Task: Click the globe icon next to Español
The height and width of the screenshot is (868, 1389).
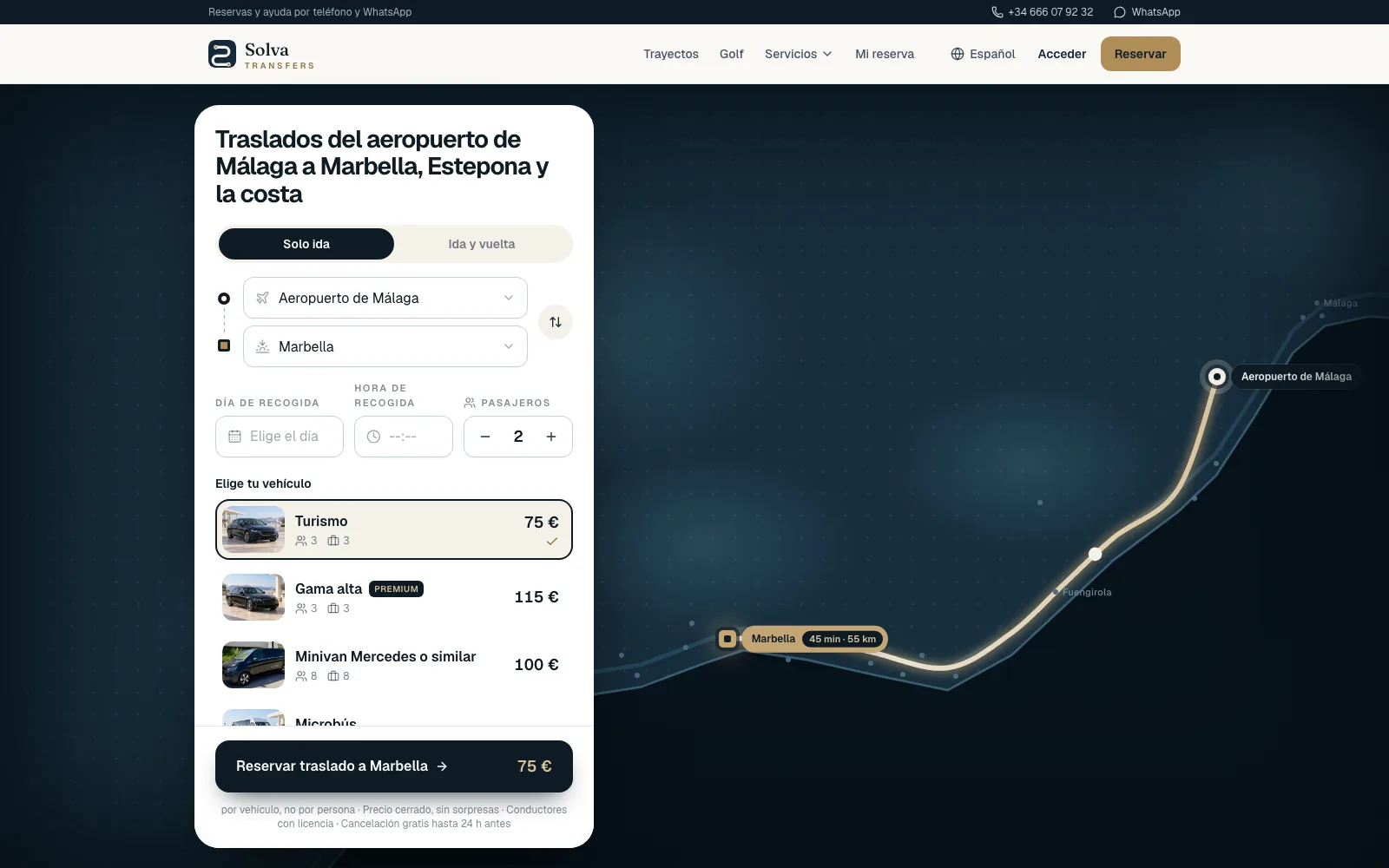Action: pyautogui.click(x=958, y=54)
